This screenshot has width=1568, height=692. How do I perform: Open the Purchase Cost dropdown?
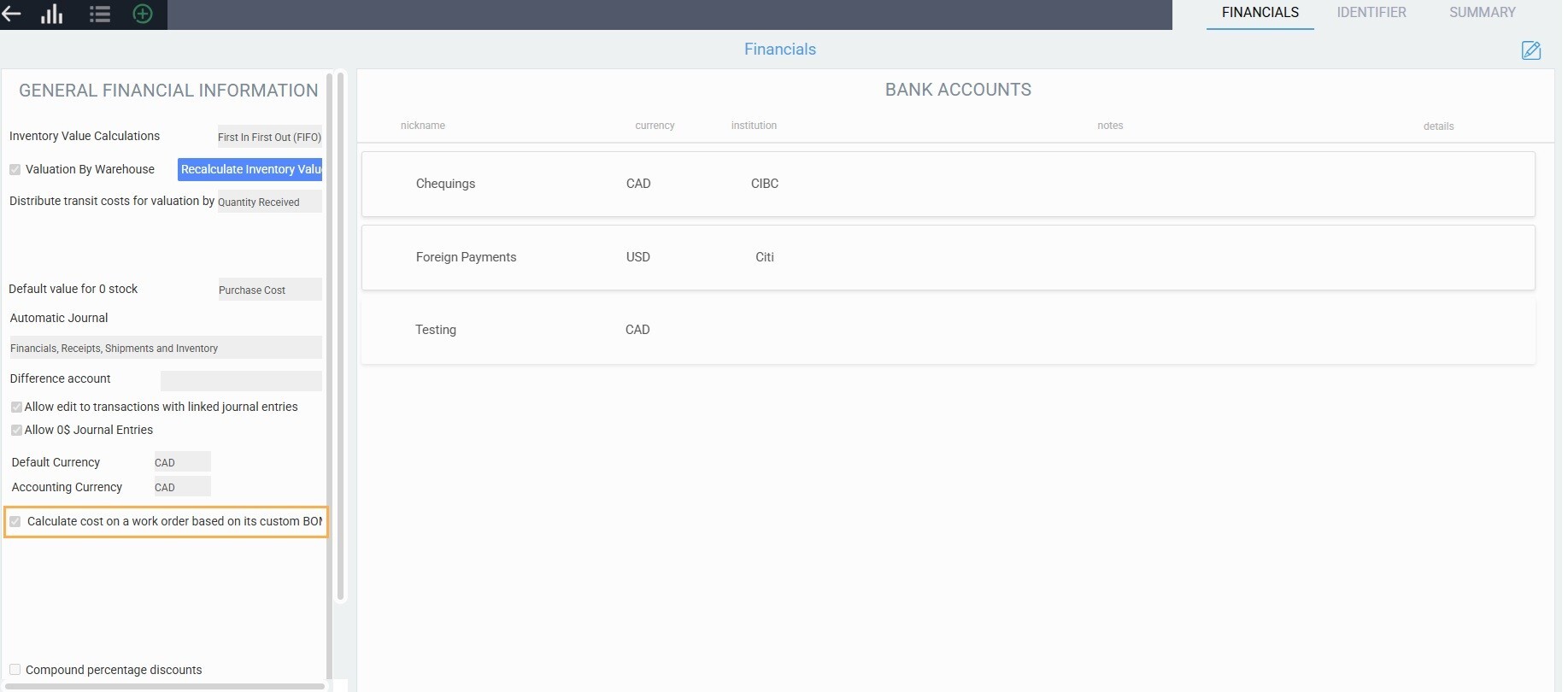pos(269,290)
